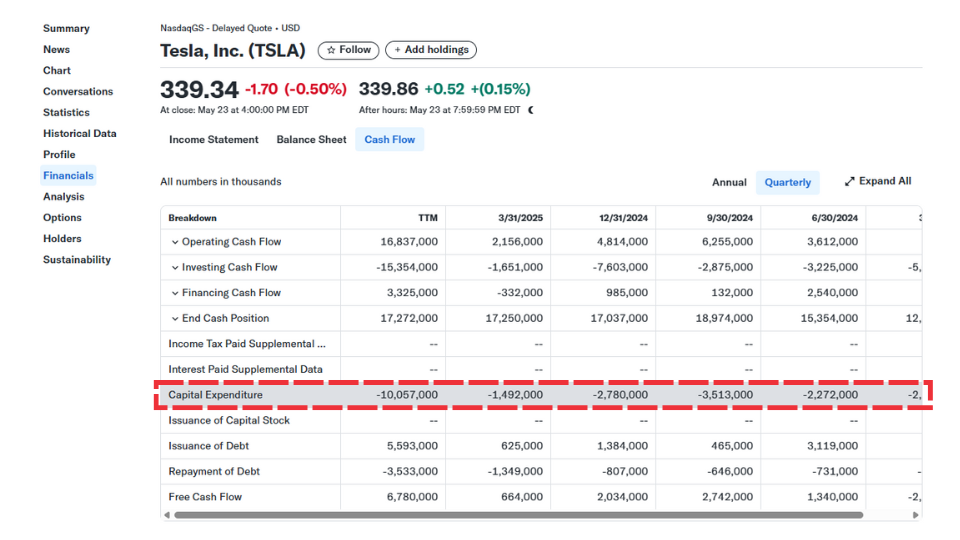
Task: Click the Free Cash Flow row label
Action: [x=205, y=497]
